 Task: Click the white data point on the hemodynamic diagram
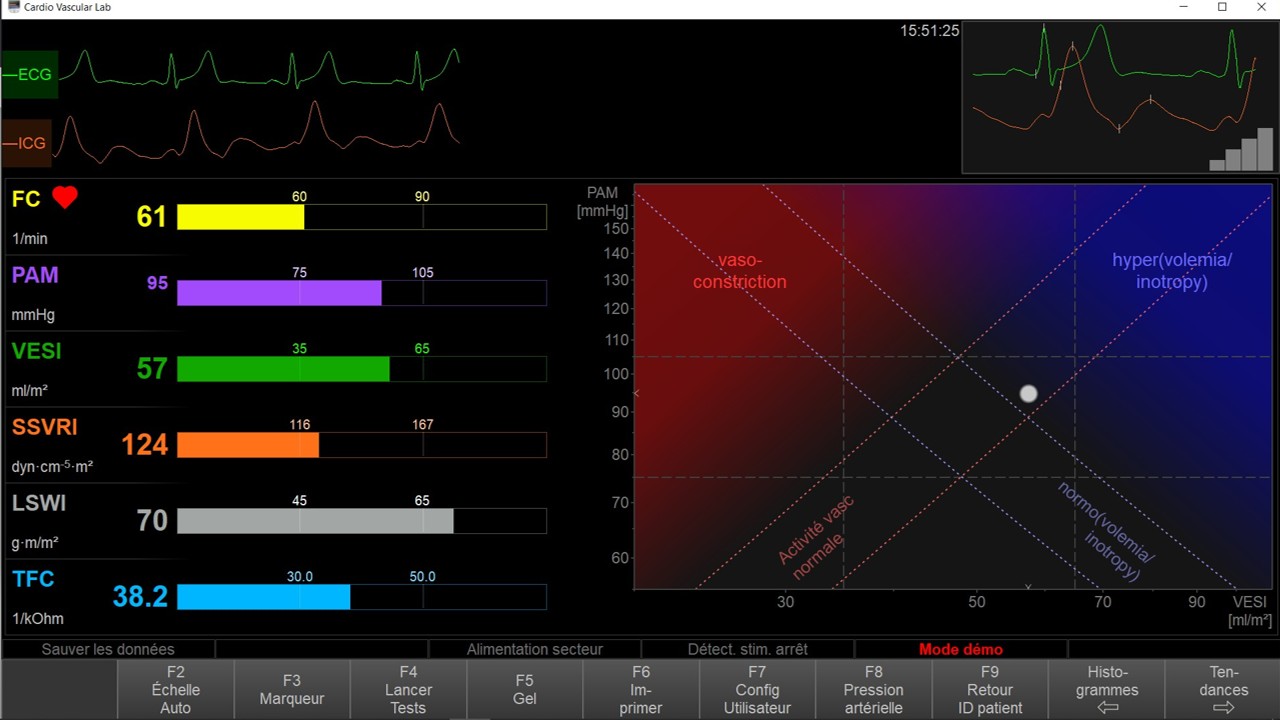[1028, 394]
